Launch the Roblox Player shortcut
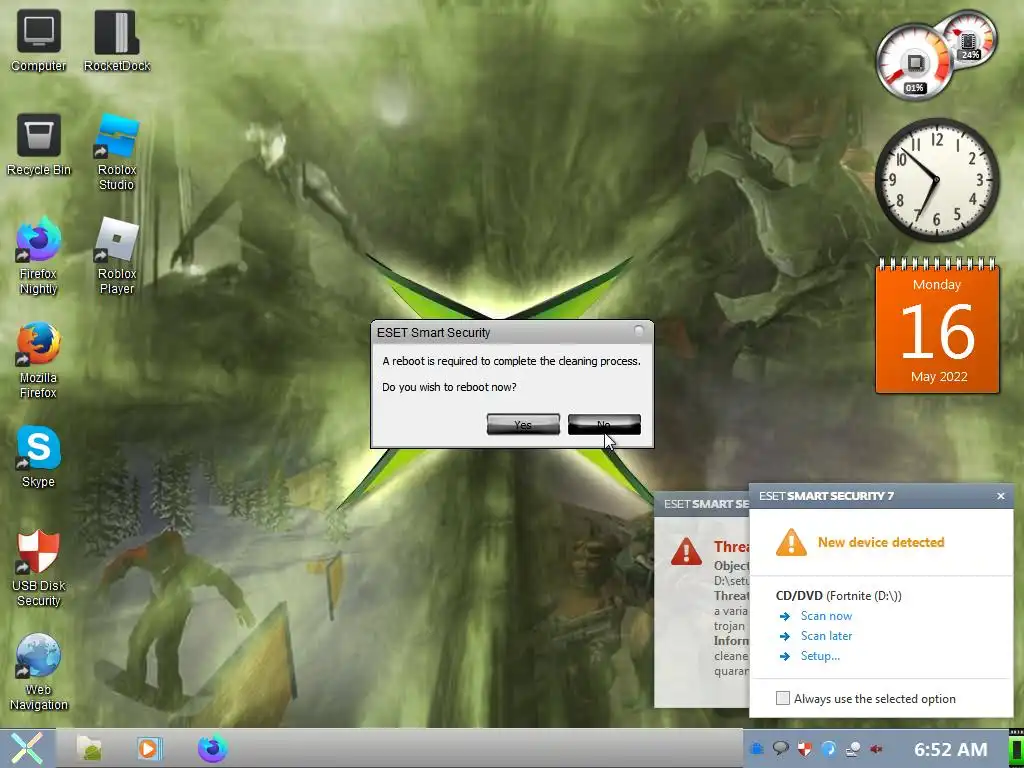 117,256
